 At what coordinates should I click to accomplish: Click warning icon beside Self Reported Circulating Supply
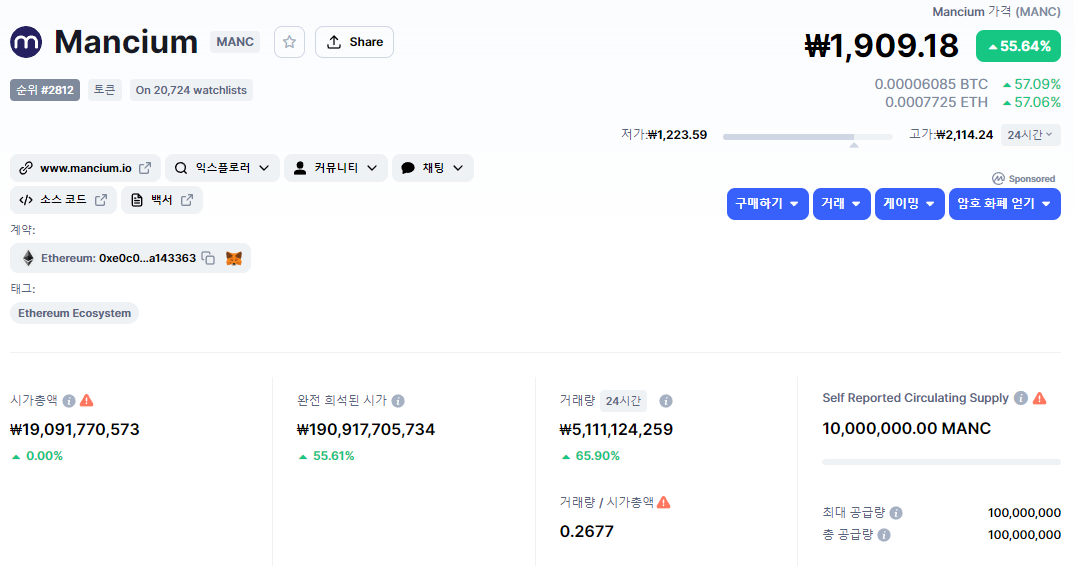pyautogui.click(x=1040, y=398)
